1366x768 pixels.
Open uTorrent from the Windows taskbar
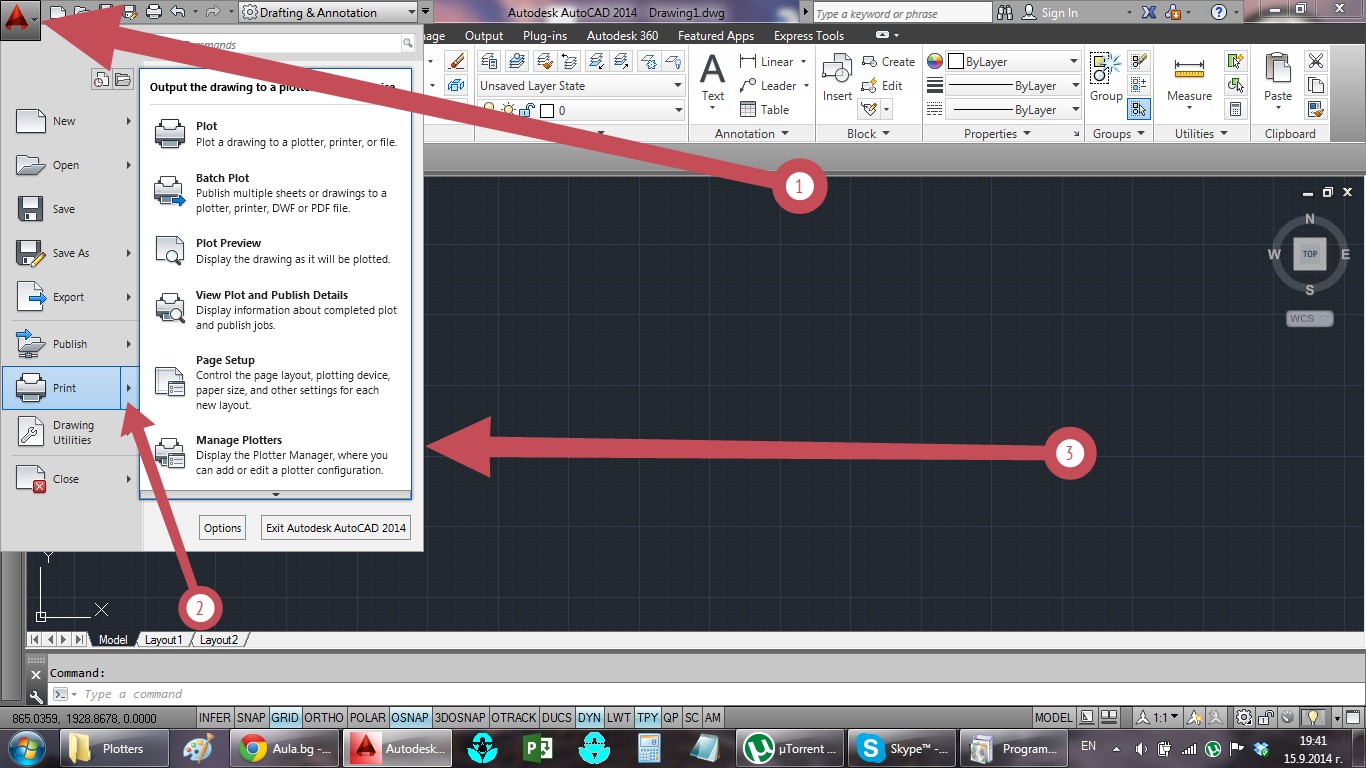(x=789, y=748)
